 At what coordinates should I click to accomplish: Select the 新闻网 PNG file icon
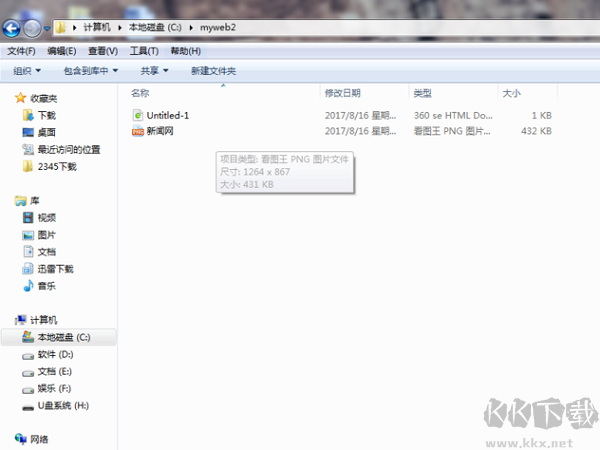(x=138, y=131)
